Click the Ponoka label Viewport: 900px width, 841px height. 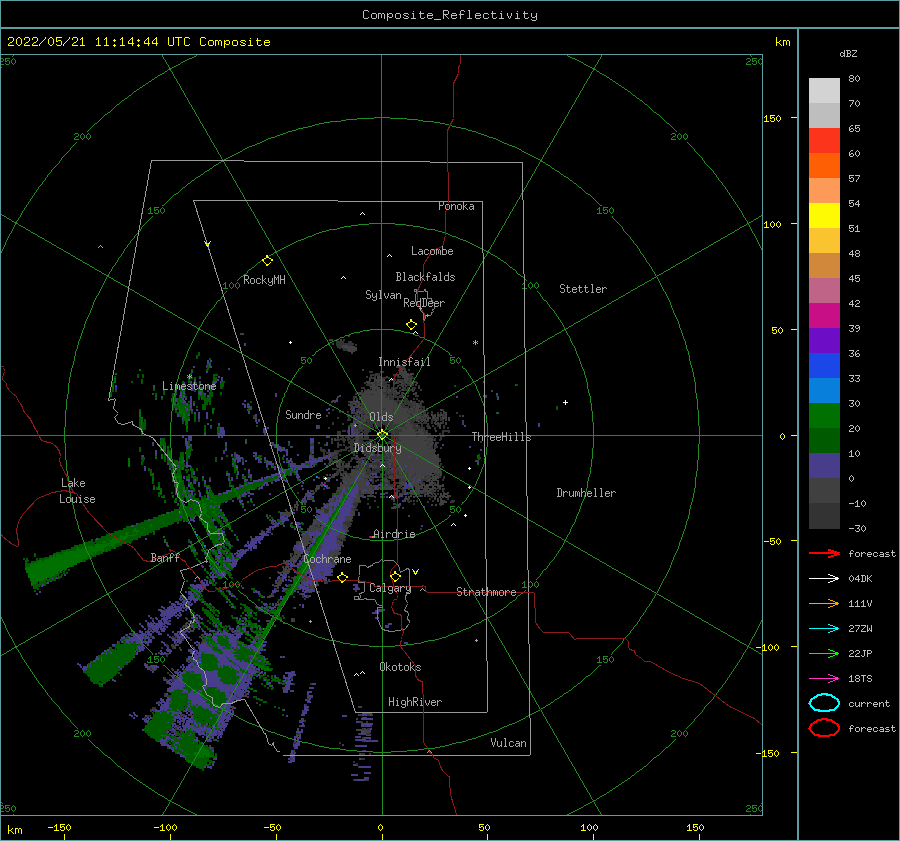coord(456,206)
